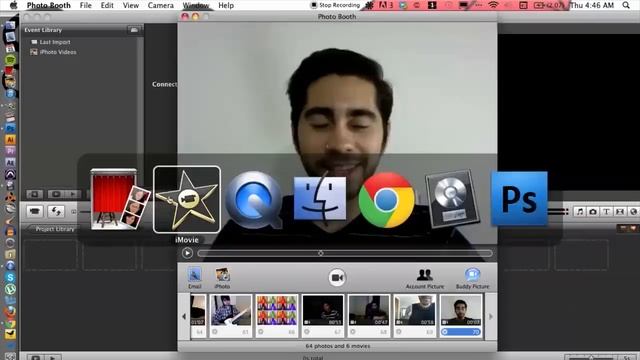This screenshot has width=640, height=360.
Task: Open the Photo Booth menu
Action: [x=49, y=5]
